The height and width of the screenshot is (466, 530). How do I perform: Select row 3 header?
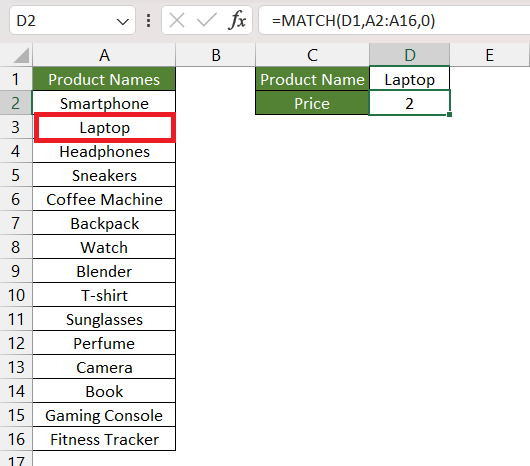click(x=16, y=127)
